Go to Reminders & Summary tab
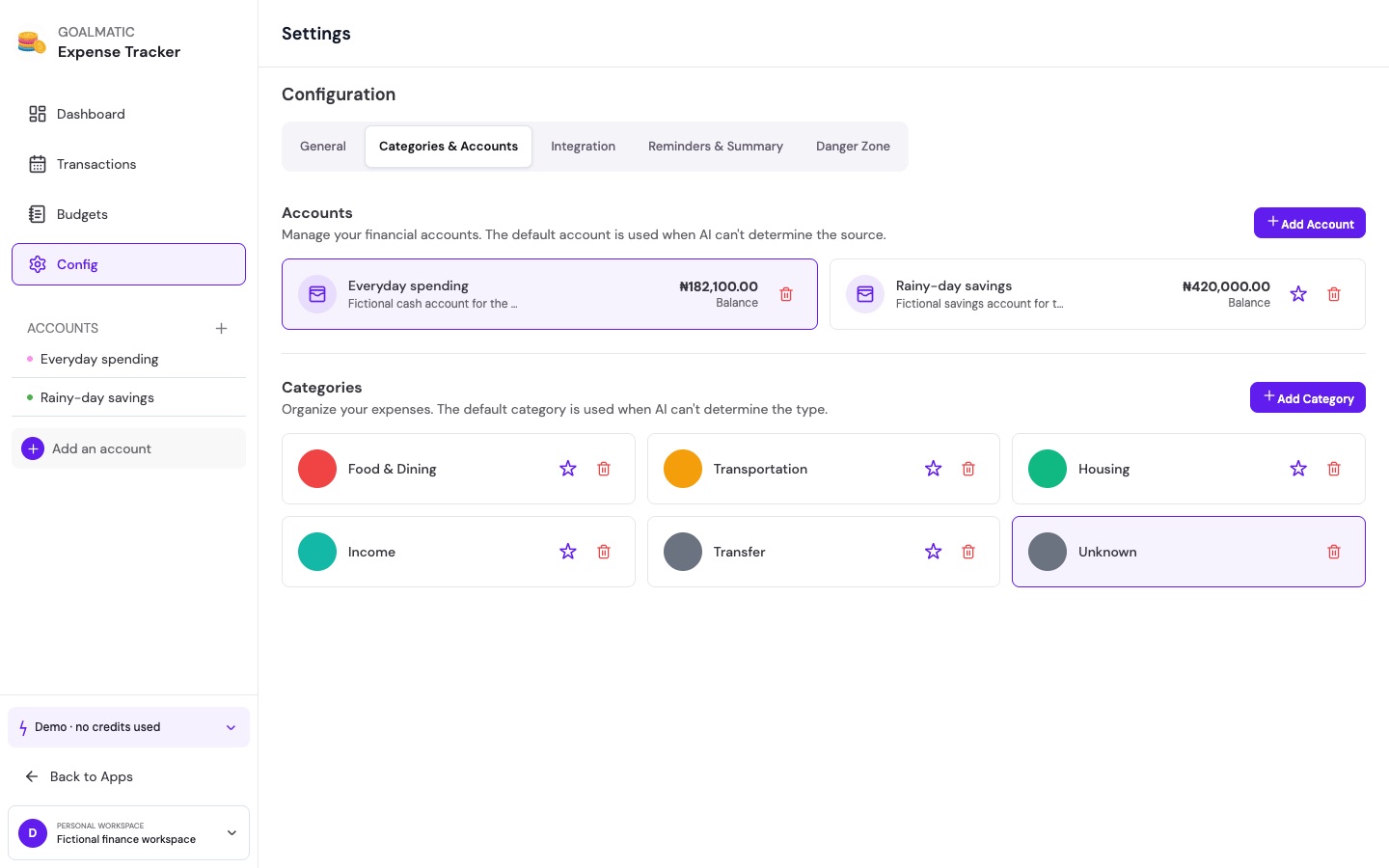 [716, 147]
